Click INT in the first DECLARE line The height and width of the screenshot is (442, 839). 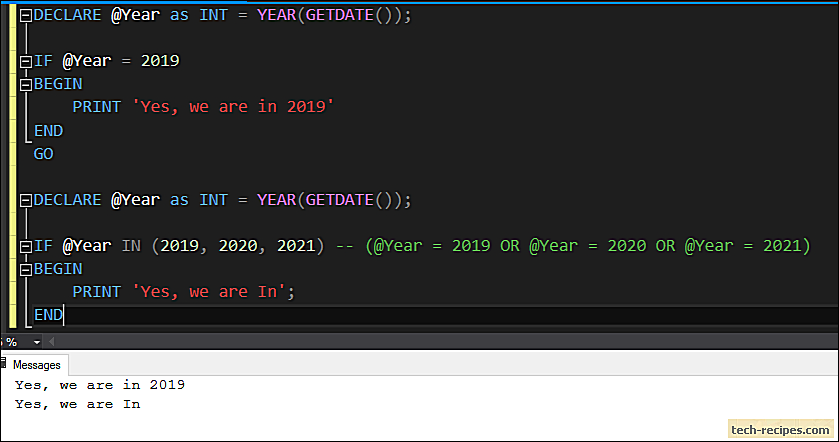(213, 15)
